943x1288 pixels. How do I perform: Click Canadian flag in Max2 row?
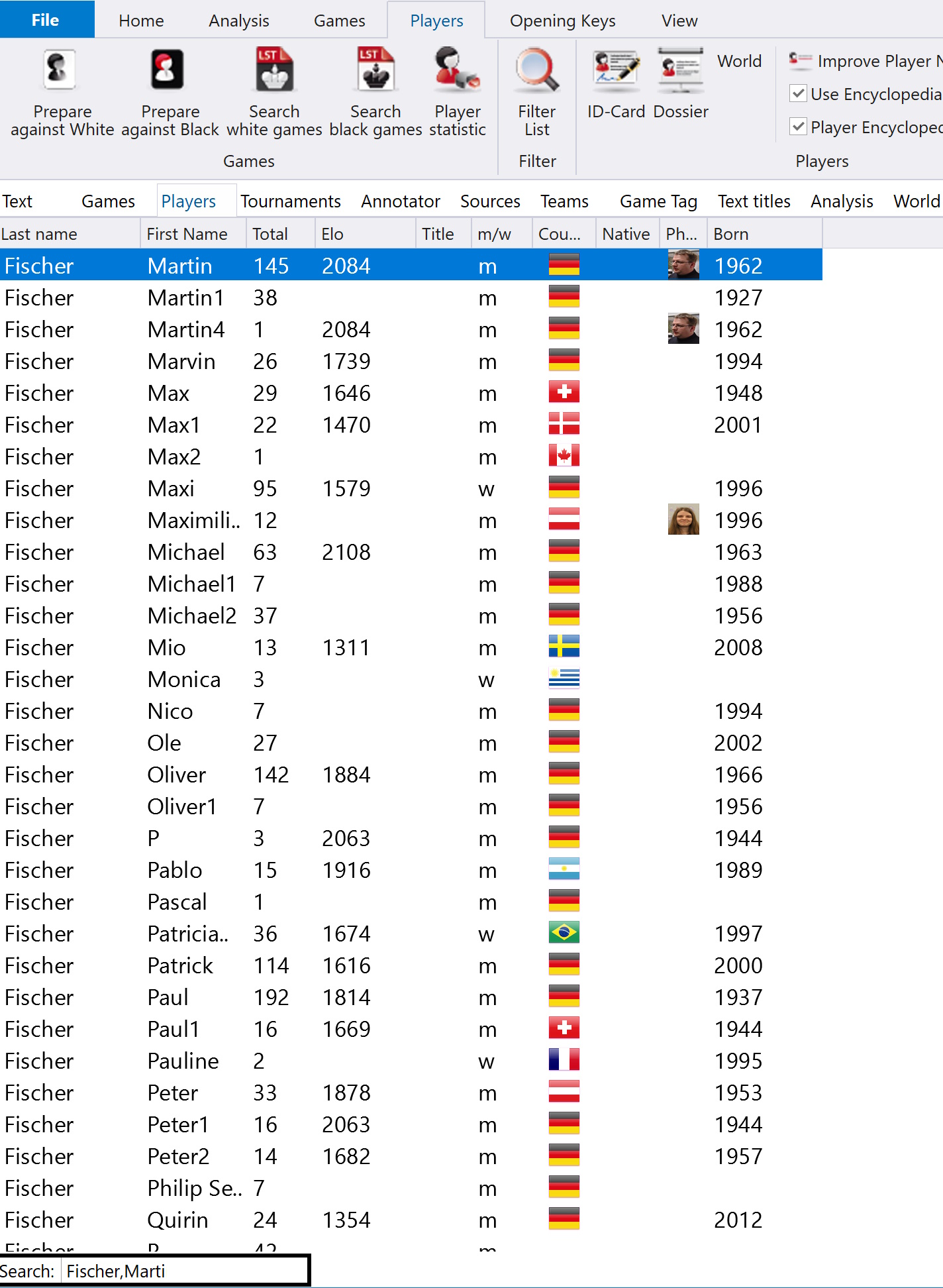[x=564, y=455]
